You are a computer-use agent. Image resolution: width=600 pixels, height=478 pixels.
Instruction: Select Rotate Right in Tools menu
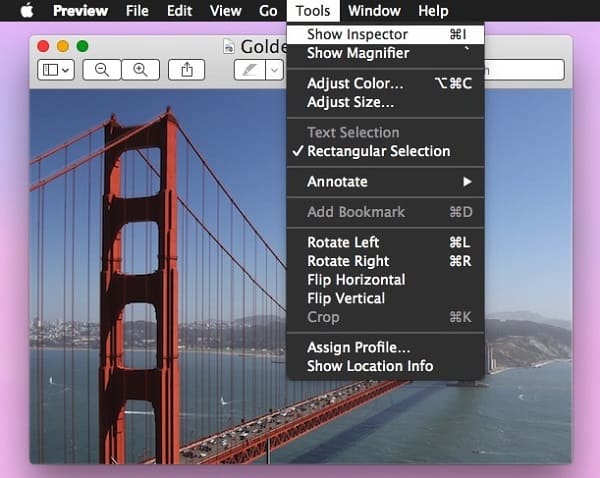point(348,261)
